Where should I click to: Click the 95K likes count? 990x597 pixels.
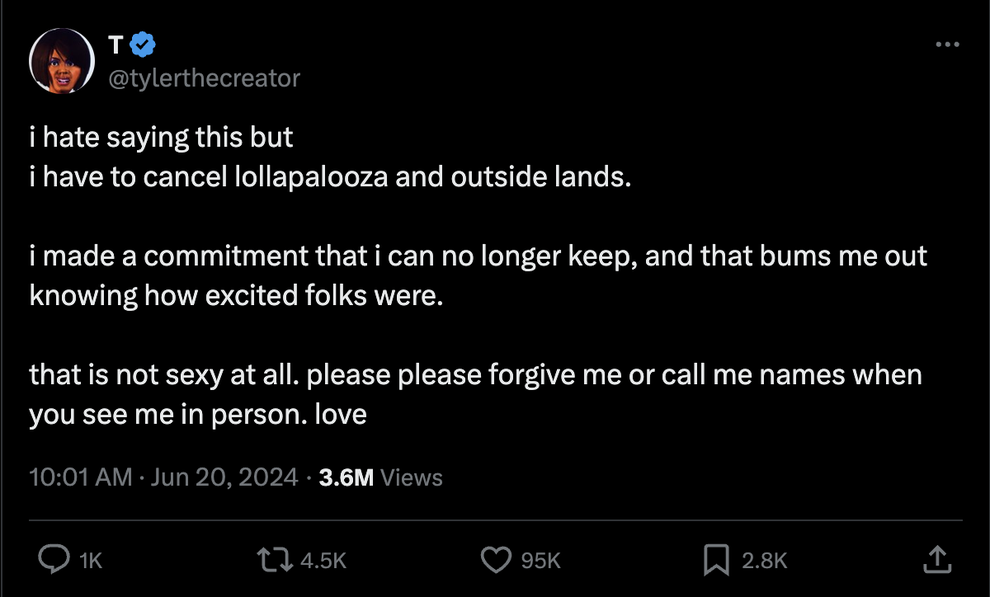[x=541, y=561]
